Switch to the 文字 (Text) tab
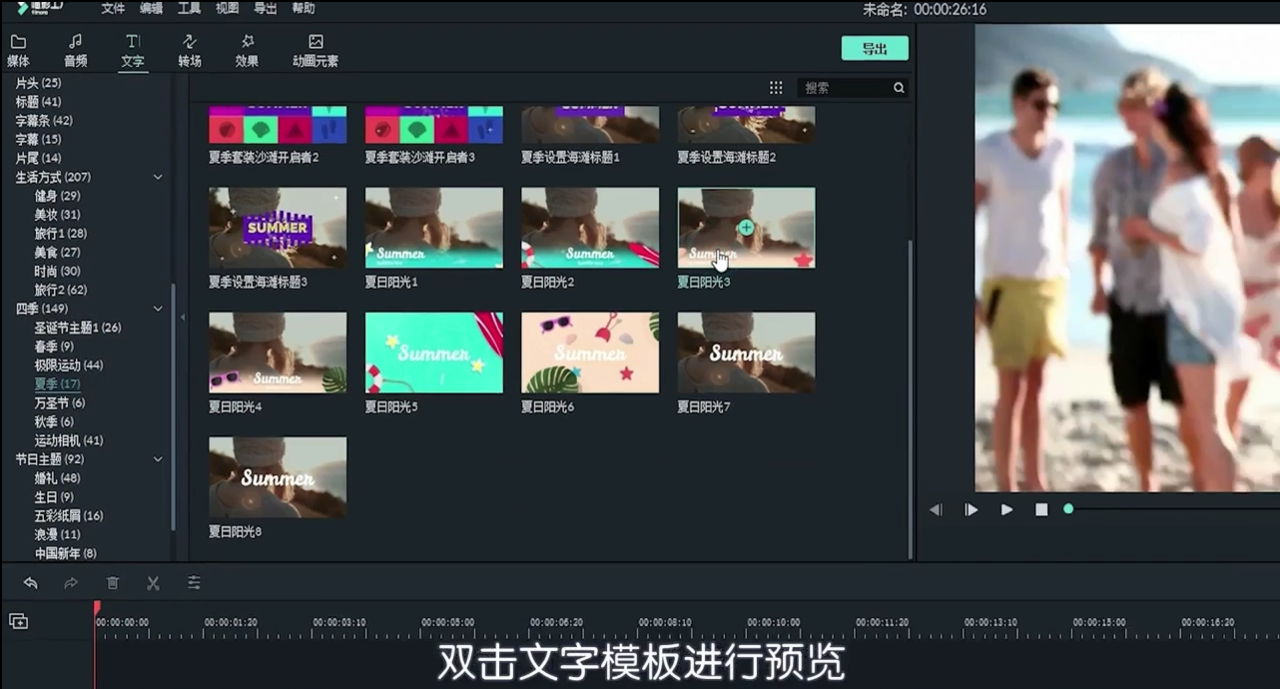The height and width of the screenshot is (689, 1280). coord(132,48)
